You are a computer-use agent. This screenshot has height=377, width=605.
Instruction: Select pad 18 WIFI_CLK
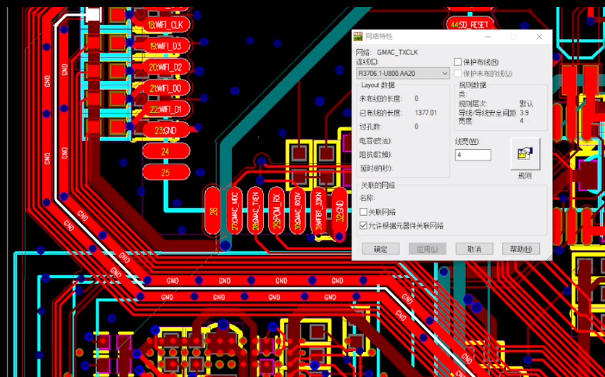click(166, 25)
